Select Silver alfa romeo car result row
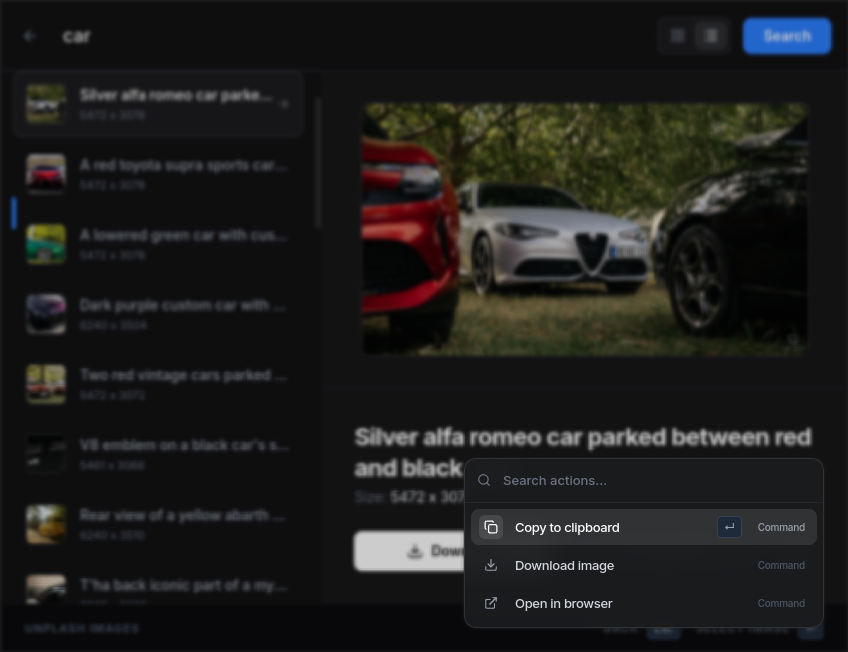The width and height of the screenshot is (848, 652). (x=157, y=104)
